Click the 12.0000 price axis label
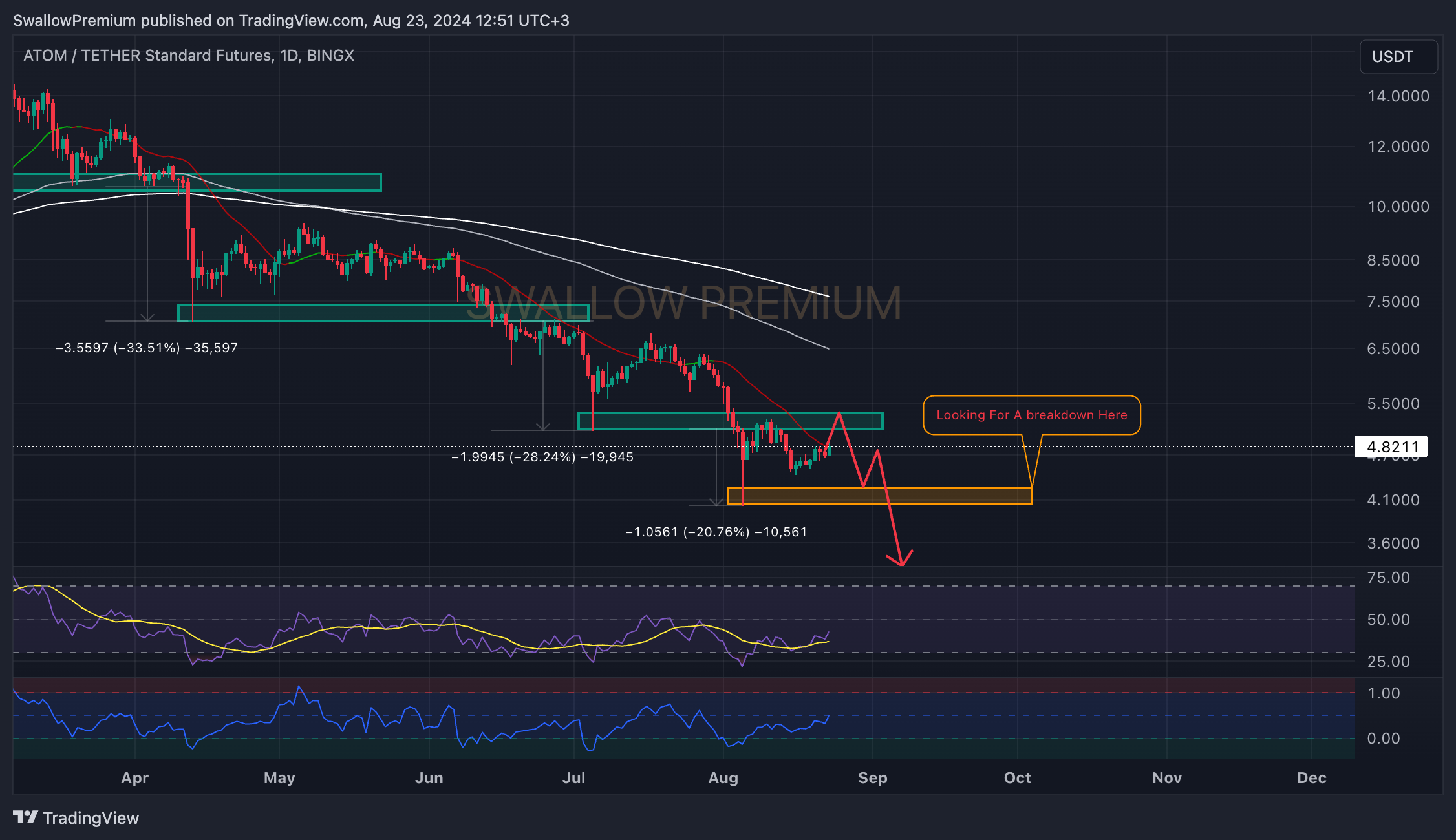 (1398, 147)
